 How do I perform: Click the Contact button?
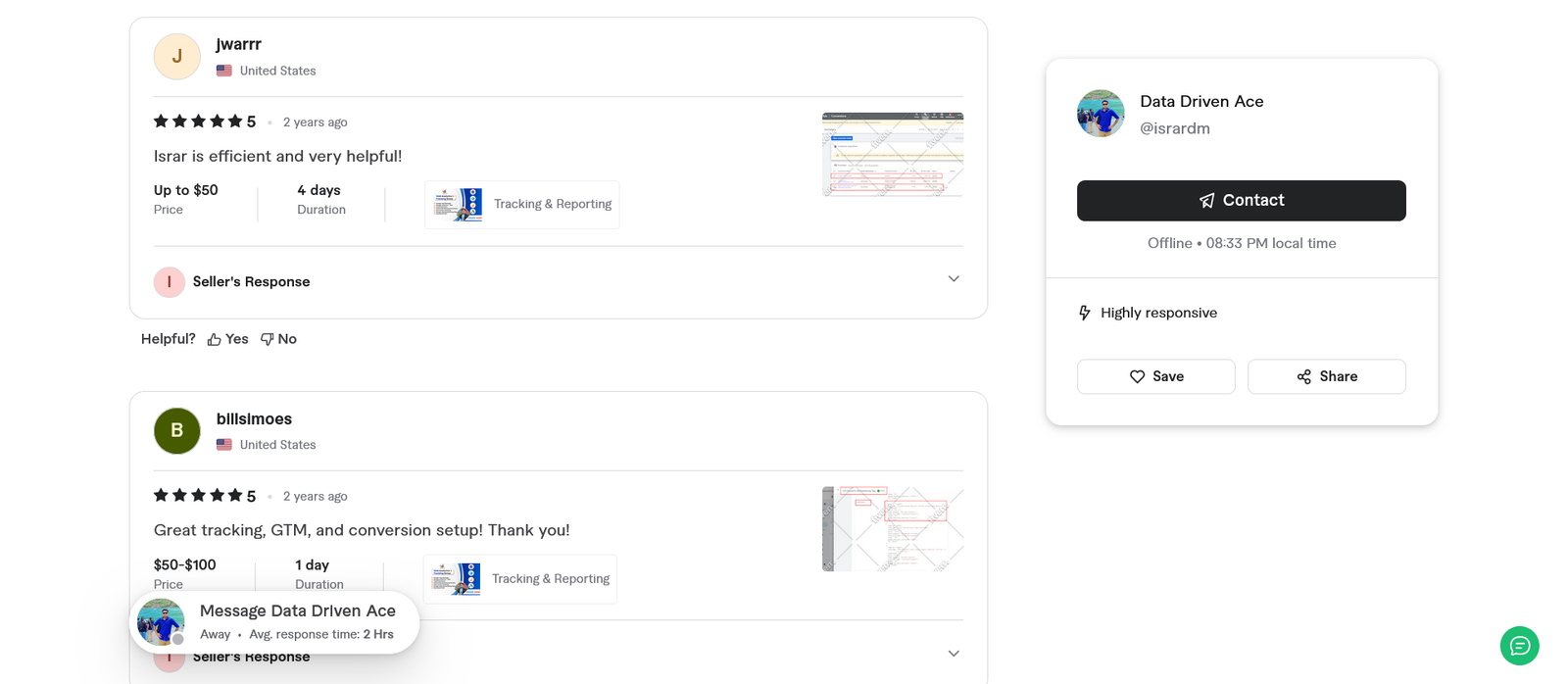tap(1241, 200)
